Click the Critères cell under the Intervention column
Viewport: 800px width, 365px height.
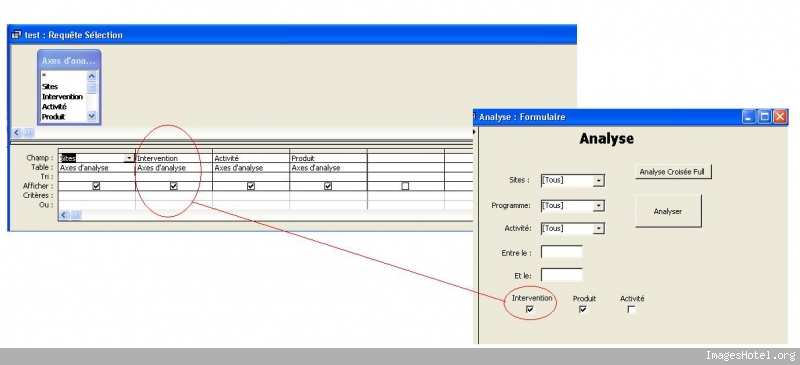[x=173, y=196]
